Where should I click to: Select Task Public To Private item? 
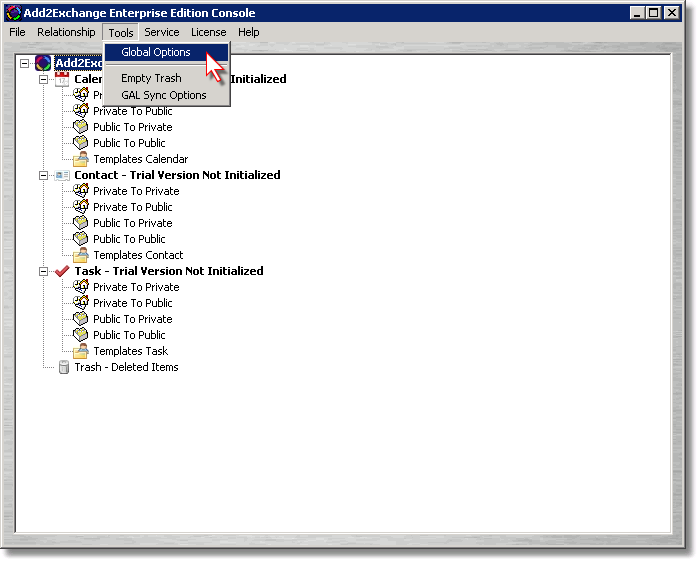point(133,320)
